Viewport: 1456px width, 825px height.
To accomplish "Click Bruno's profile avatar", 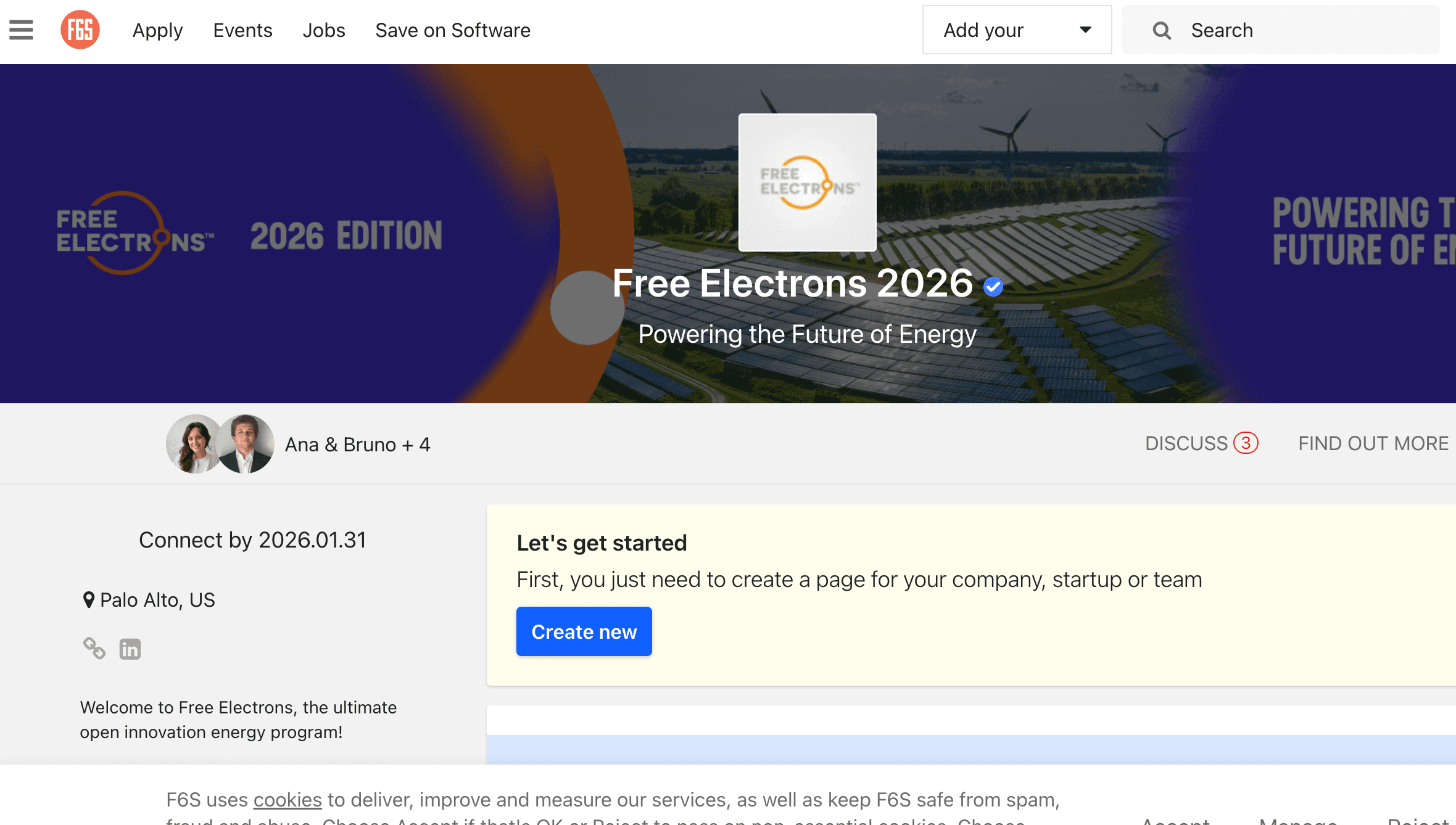I will (x=246, y=444).
